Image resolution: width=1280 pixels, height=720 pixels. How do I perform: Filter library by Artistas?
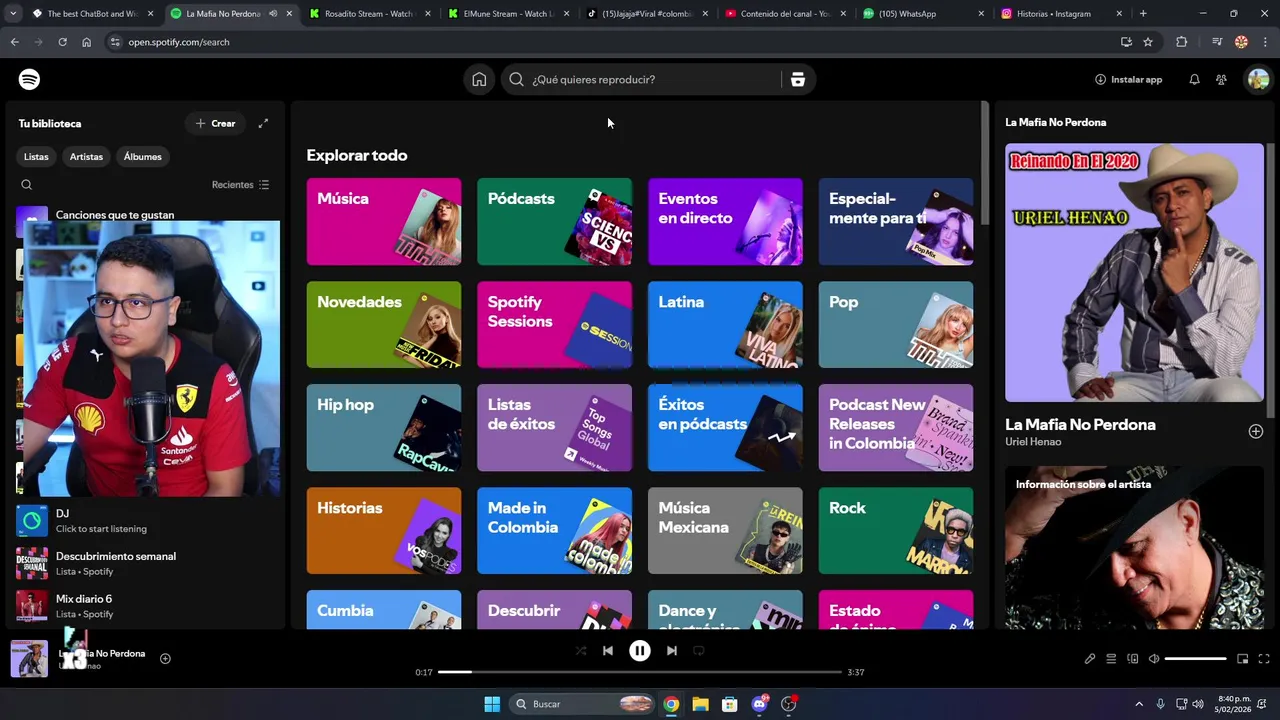click(86, 156)
